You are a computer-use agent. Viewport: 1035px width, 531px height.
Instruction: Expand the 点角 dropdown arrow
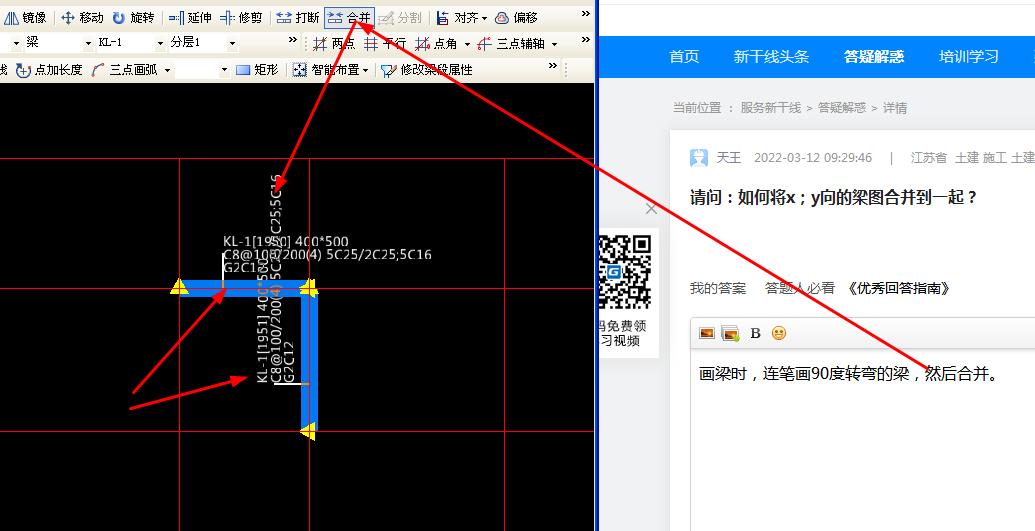[x=467, y=44]
